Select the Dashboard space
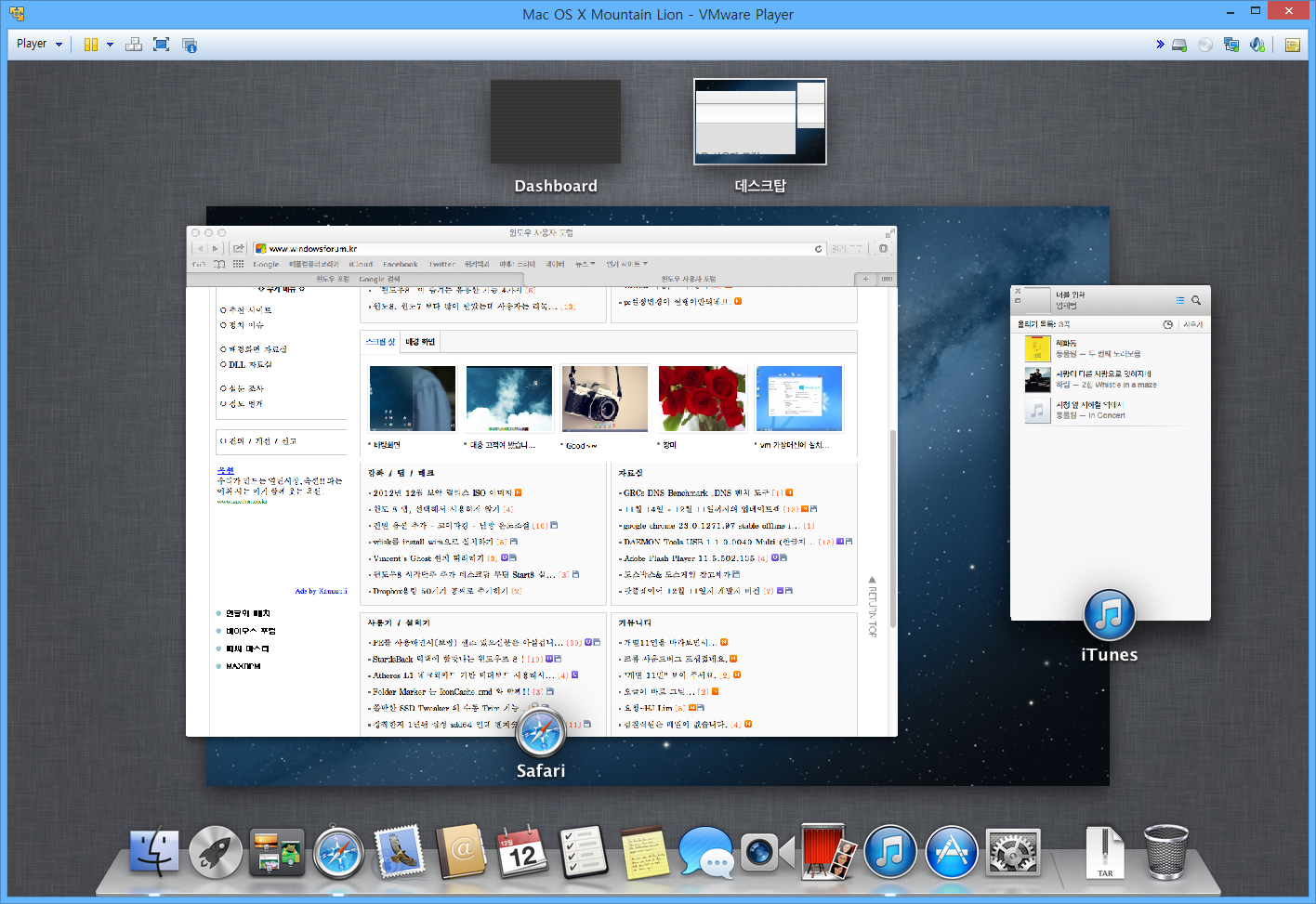The image size is (1316, 904). (556, 123)
